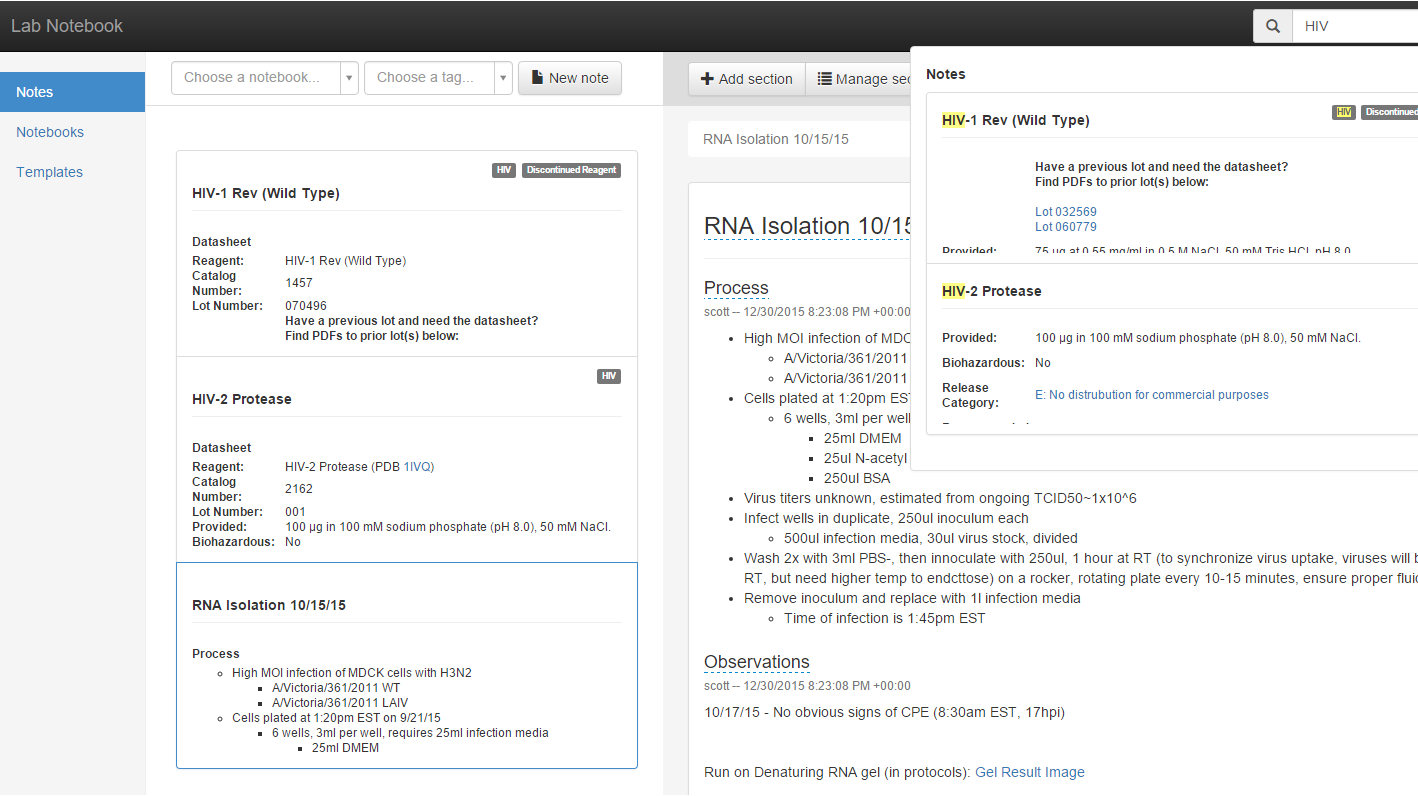Open Templates in the sidebar

(x=49, y=172)
